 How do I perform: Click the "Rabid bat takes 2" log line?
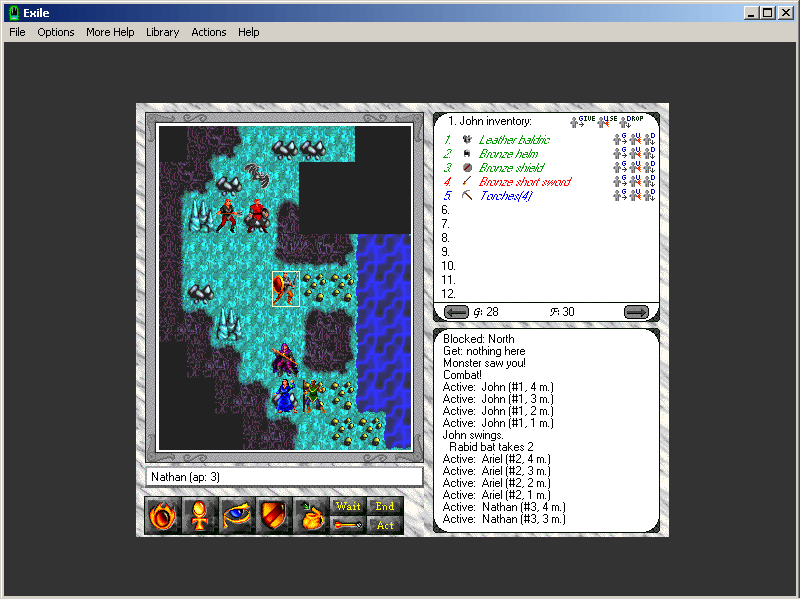491,447
